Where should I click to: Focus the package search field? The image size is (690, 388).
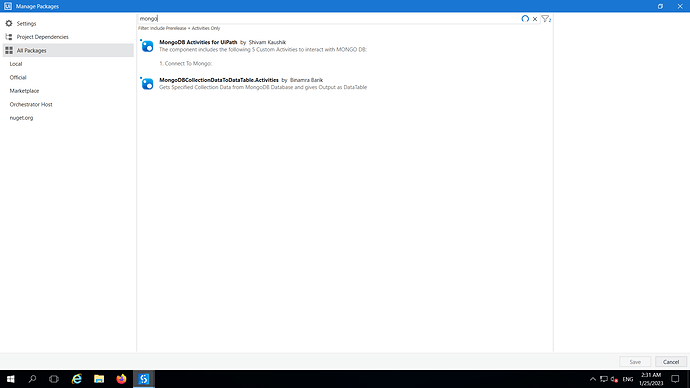(328, 18)
